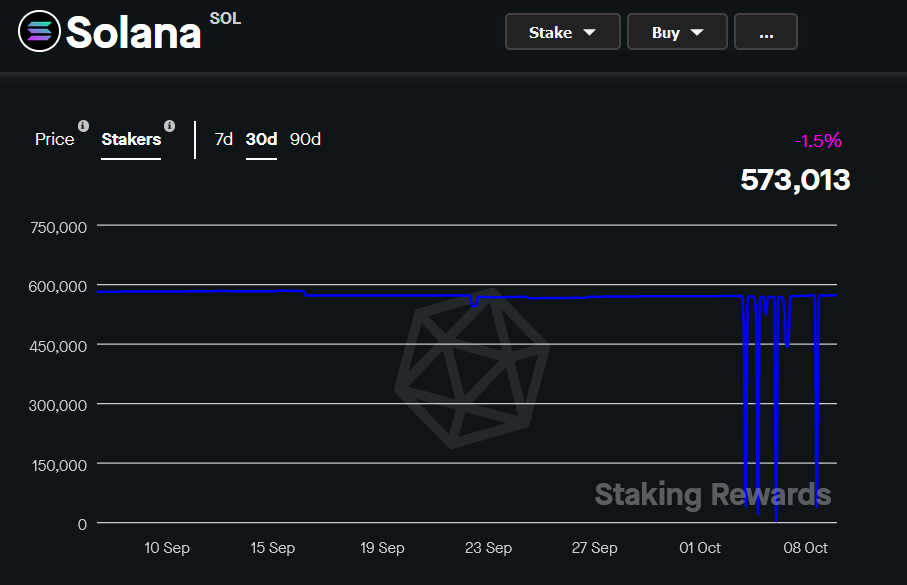Open the info icon next to Price

pos(83,126)
